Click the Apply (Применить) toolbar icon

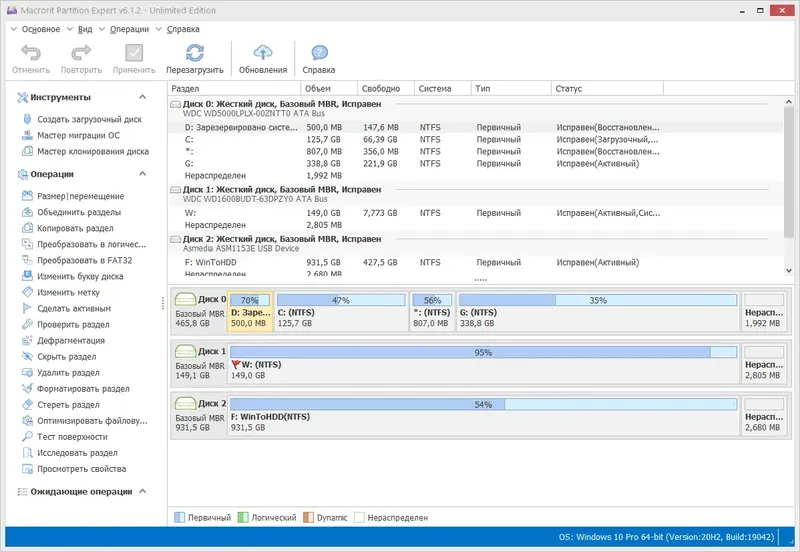pos(134,53)
